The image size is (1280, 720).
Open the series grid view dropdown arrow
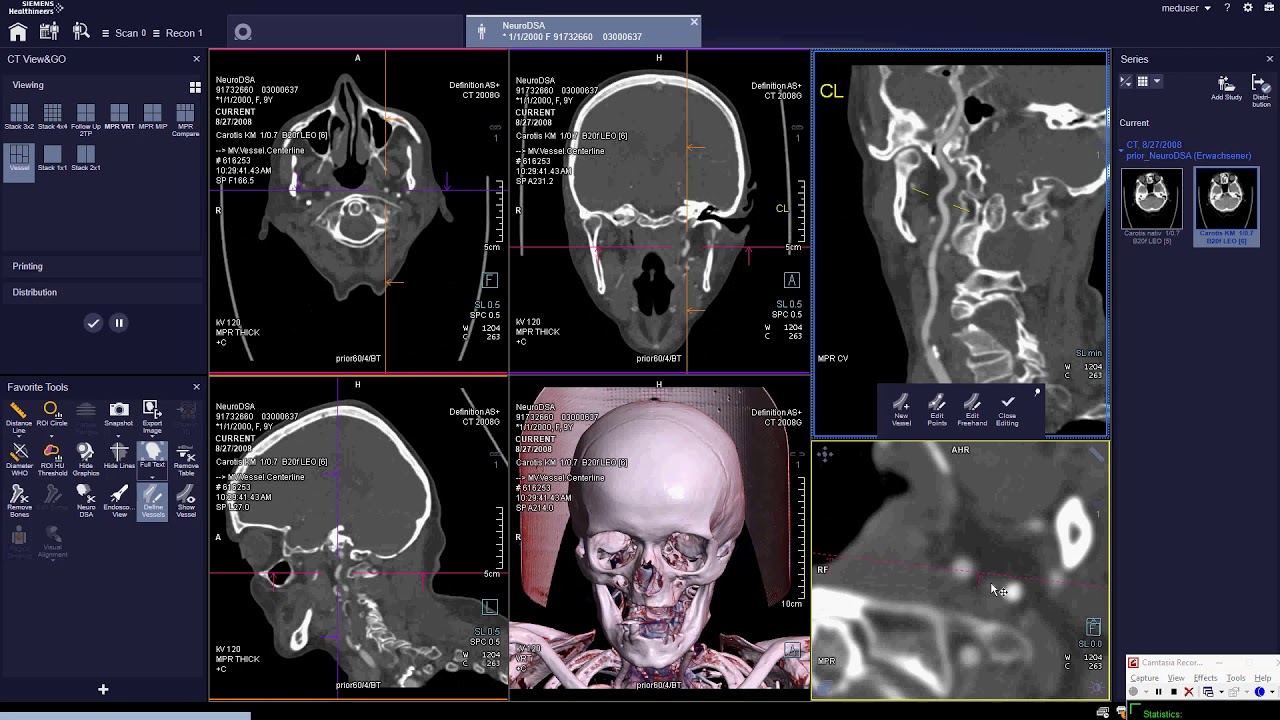(1157, 82)
